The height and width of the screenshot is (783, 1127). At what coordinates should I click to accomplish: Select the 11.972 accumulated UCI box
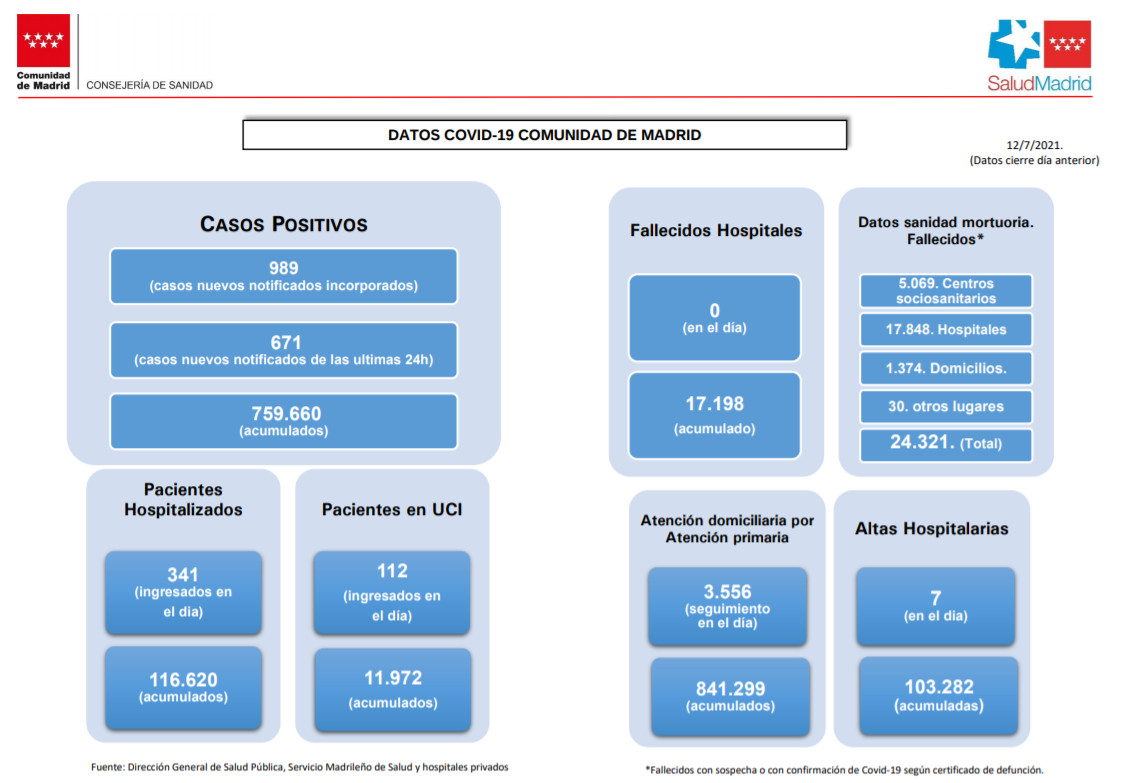point(392,689)
